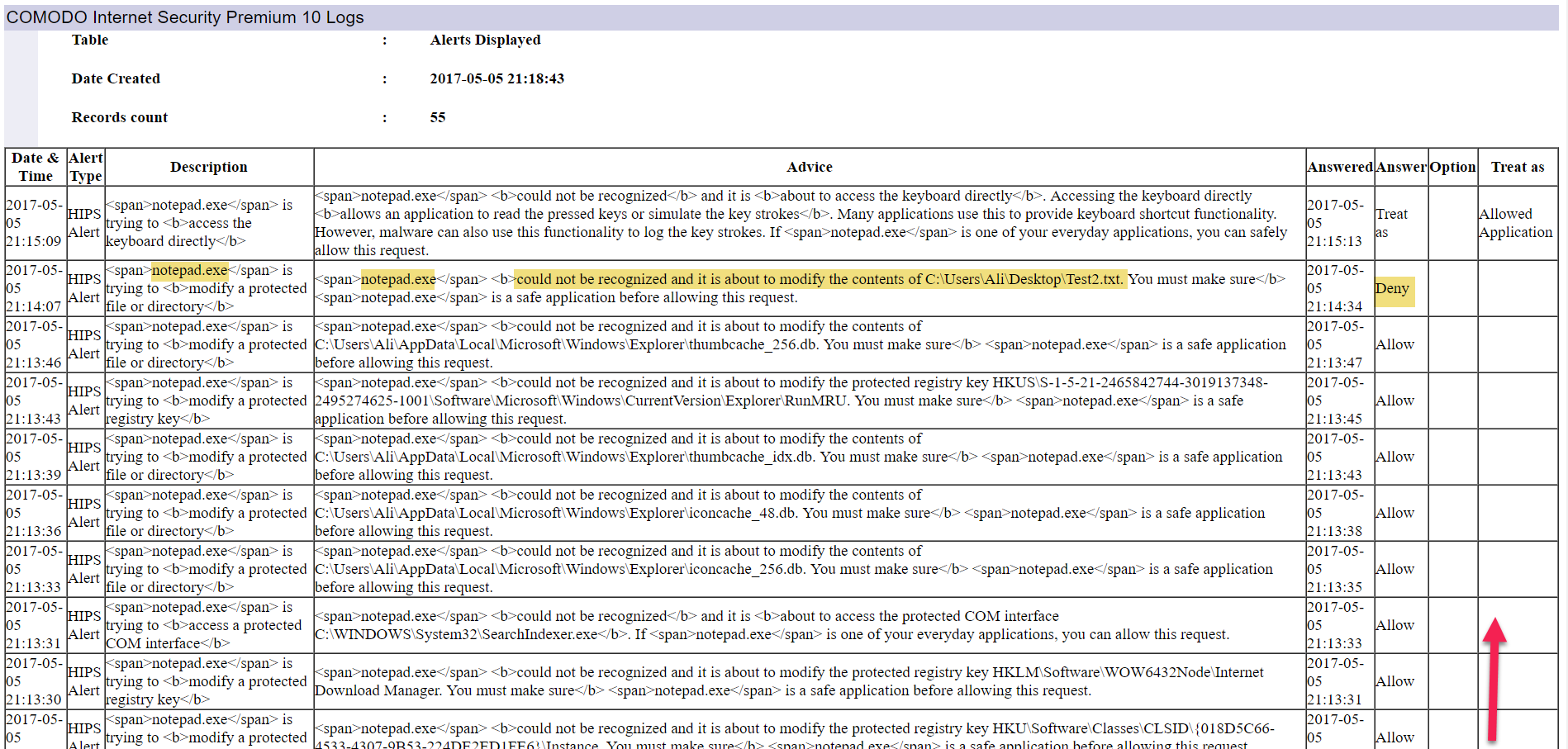The width and height of the screenshot is (1568, 749).
Task: Select the "Alerts Displayed" table value
Action: click(485, 40)
